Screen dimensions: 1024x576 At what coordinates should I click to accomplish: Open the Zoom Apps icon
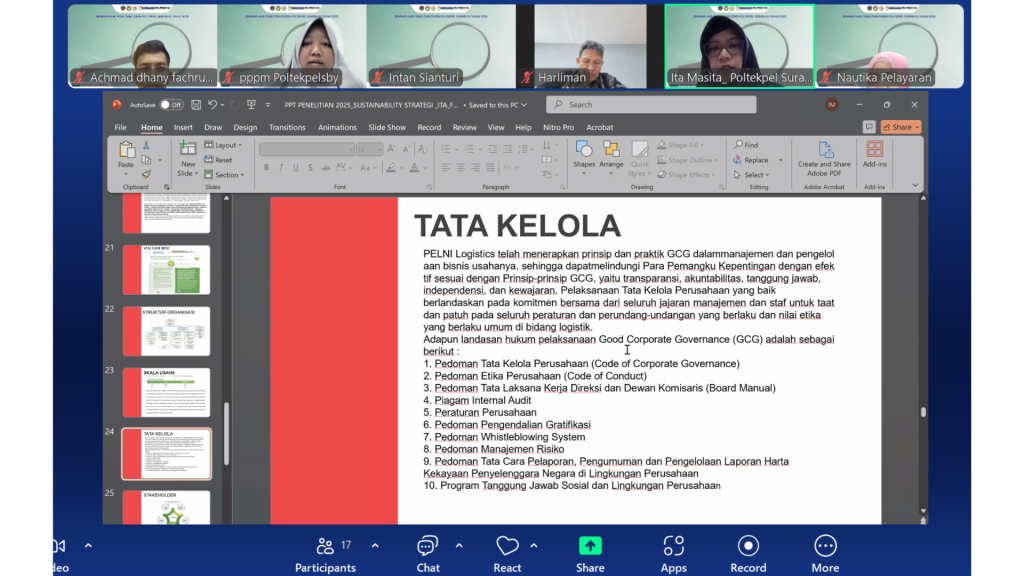point(673,546)
